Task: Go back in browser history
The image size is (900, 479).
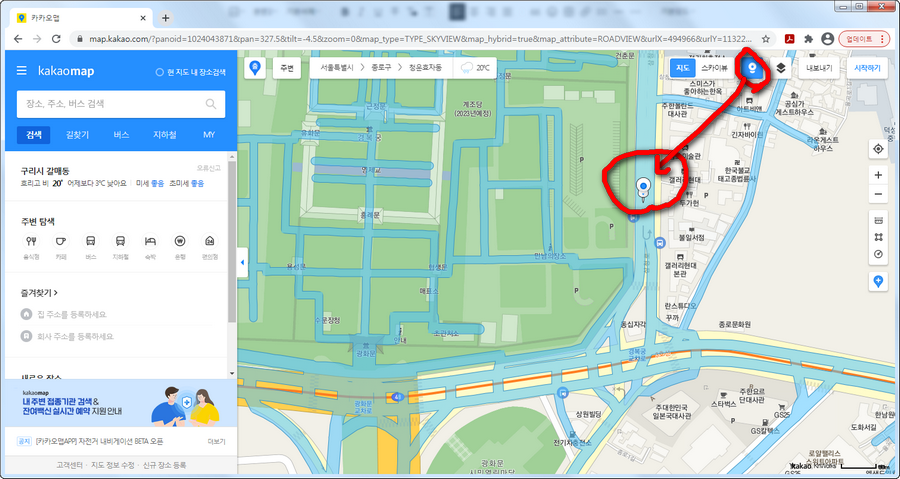Action: pos(18,39)
